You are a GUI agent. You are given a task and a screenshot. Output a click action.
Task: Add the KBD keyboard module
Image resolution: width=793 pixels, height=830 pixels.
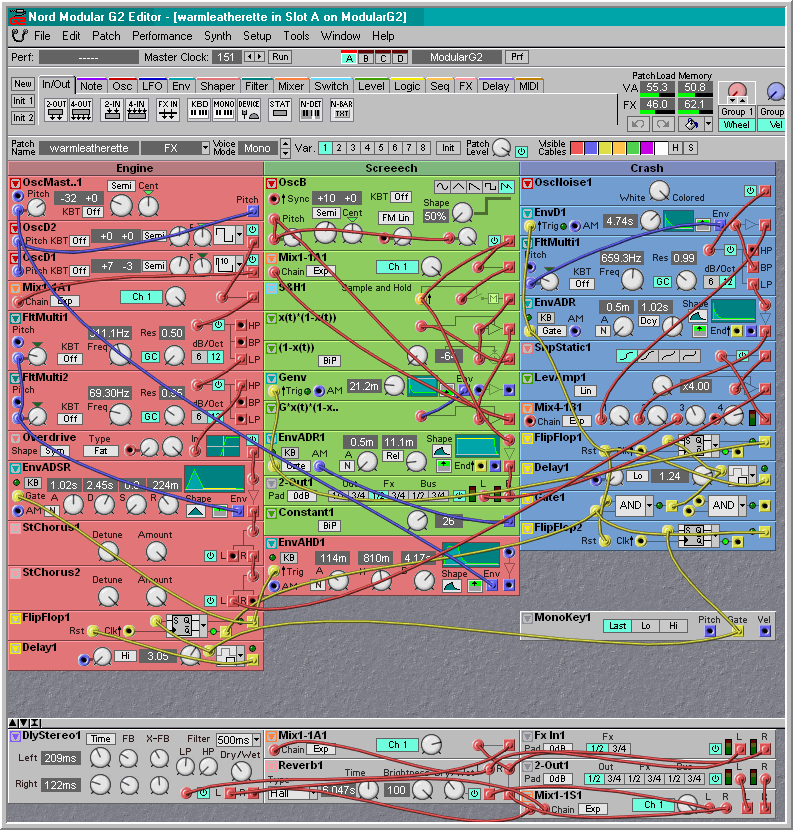coord(199,110)
